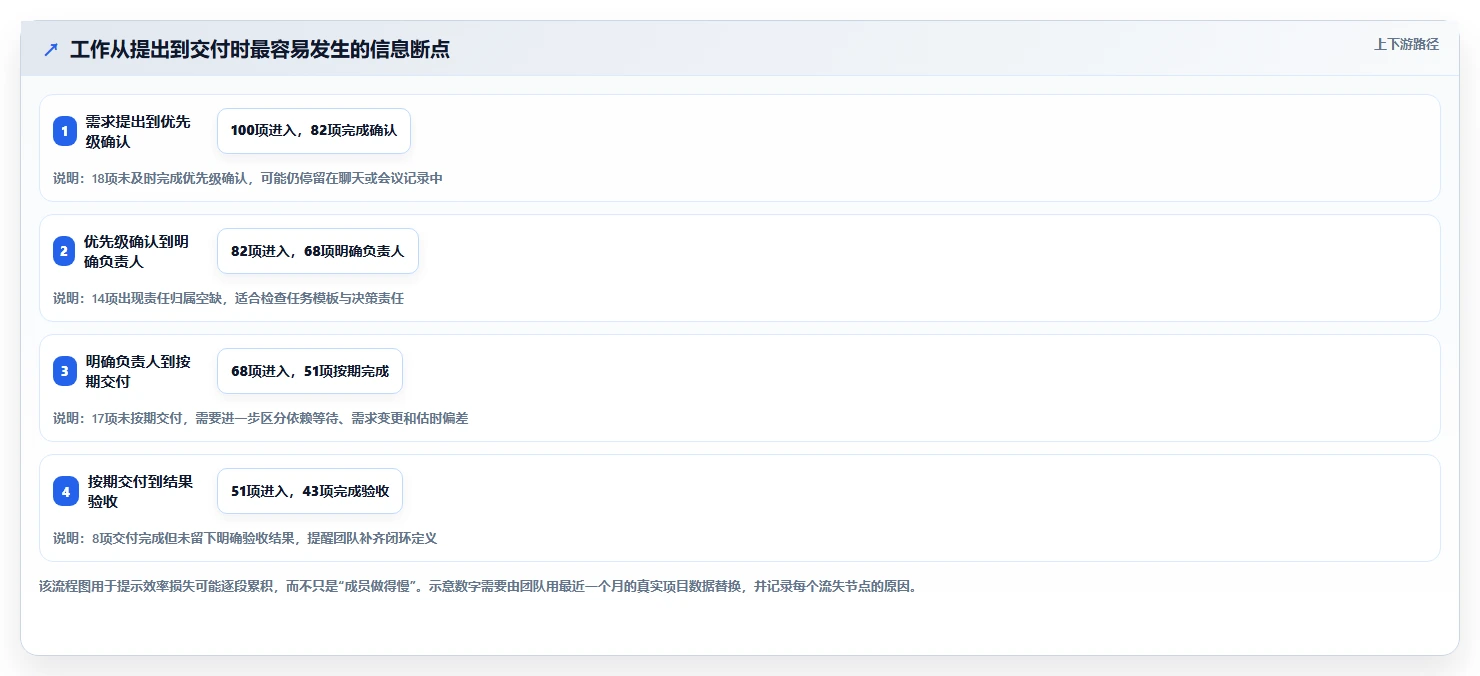Click the heading 优先级确认到明确负责人
1480x676 pixels.
pyautogui.click(x=137, y=251)
